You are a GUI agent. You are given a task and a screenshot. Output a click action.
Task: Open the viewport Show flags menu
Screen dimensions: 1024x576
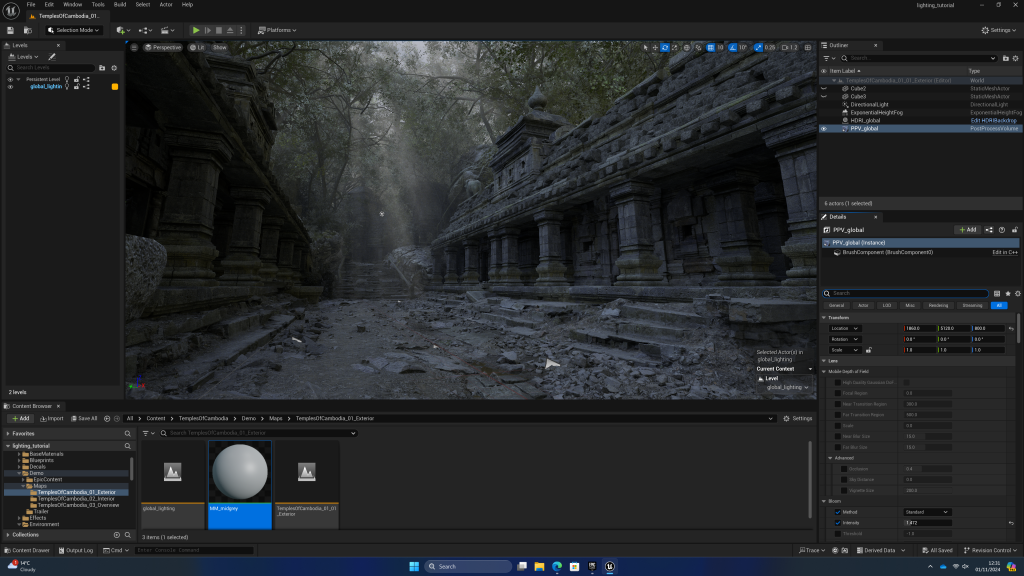click(x=219, y=48)
